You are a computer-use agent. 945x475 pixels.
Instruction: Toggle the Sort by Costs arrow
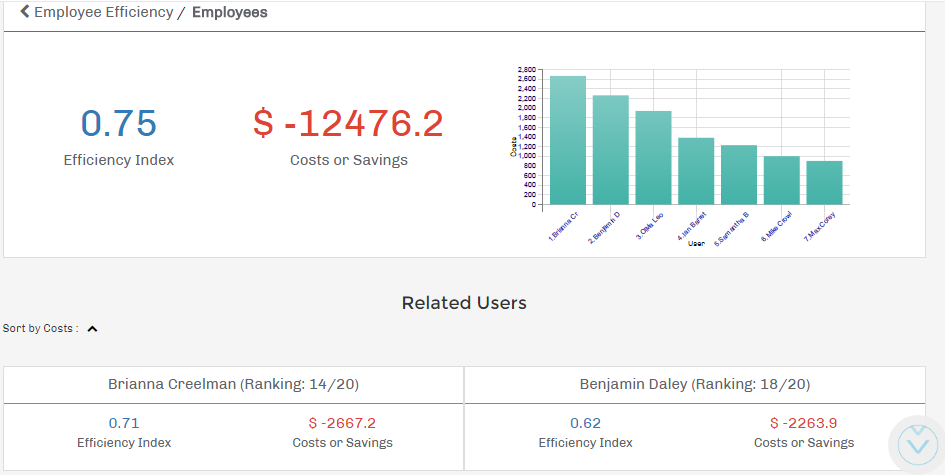92,329
